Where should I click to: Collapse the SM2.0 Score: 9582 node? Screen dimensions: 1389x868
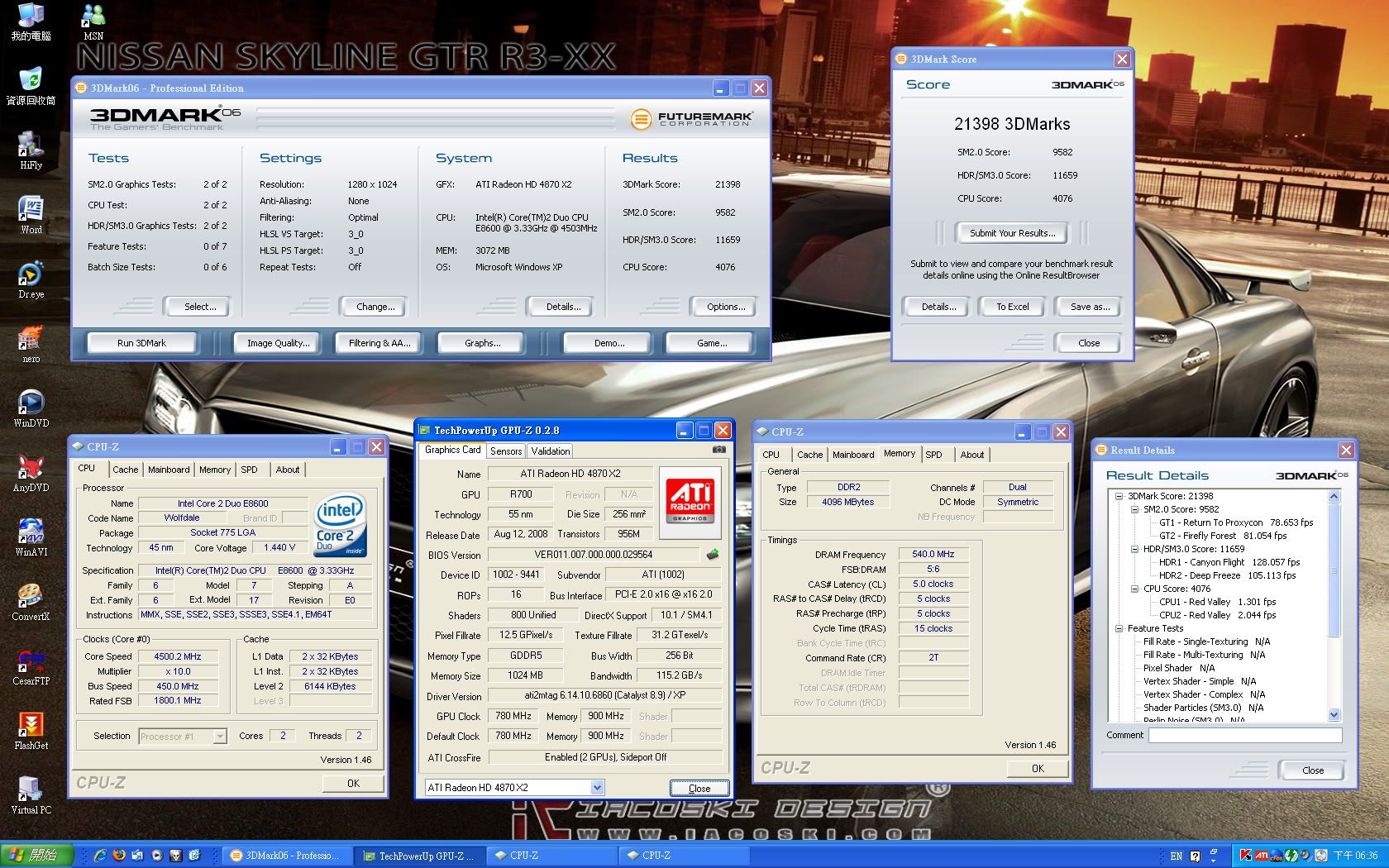point(1135,509)
